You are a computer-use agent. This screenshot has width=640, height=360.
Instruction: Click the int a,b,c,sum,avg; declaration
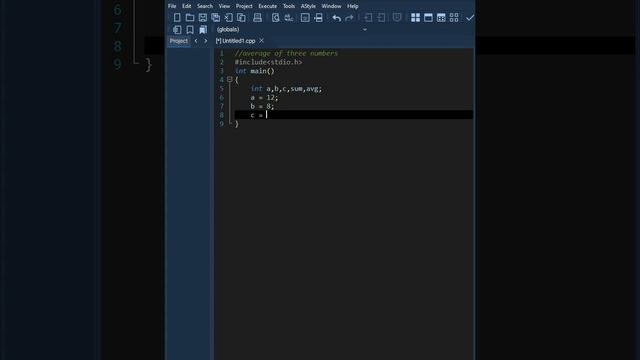pos(286,89)
